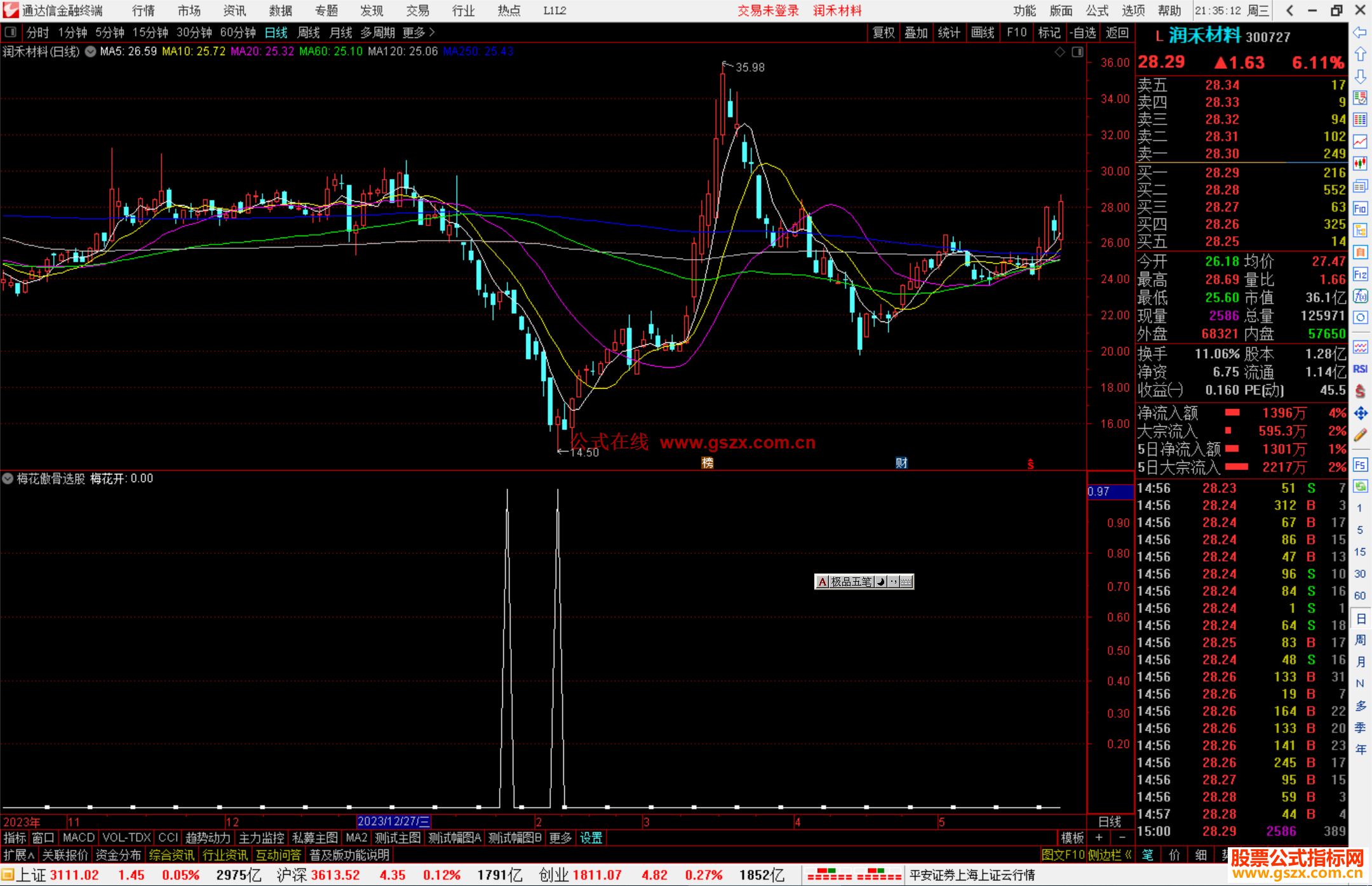The height and width of the screenshot is (886, 1372).
Task: Click the plus zoom button beside 模板
Action: click(1099, 838)
